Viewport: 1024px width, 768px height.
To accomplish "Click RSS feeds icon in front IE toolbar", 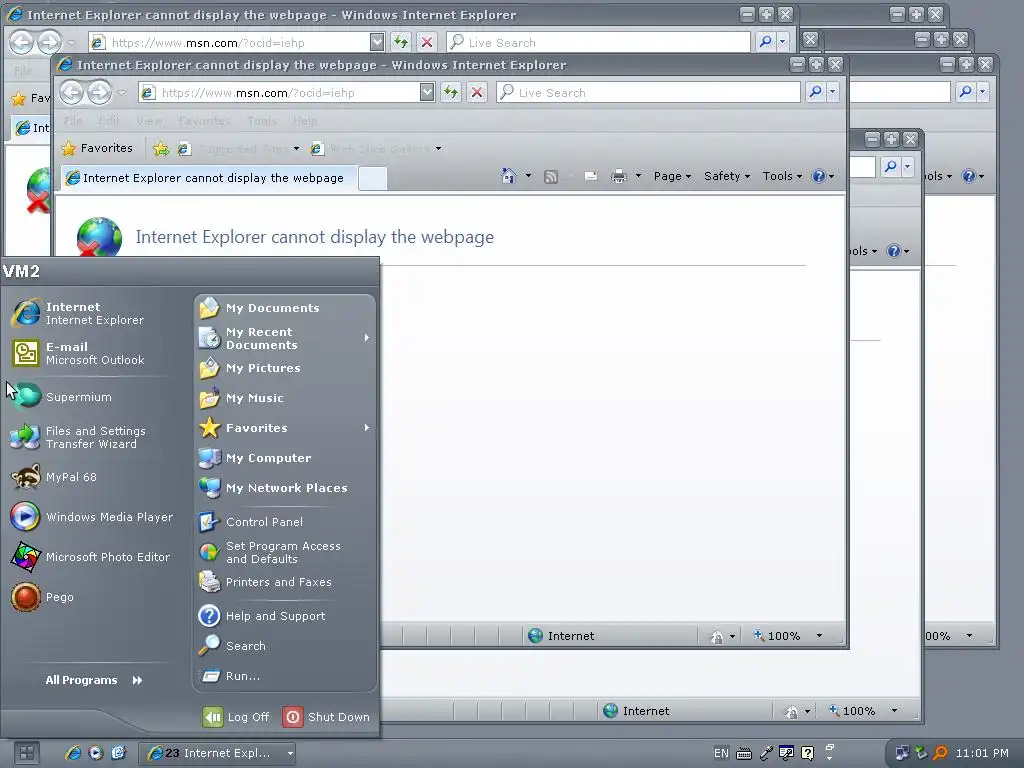I will (x=551, y=176).
